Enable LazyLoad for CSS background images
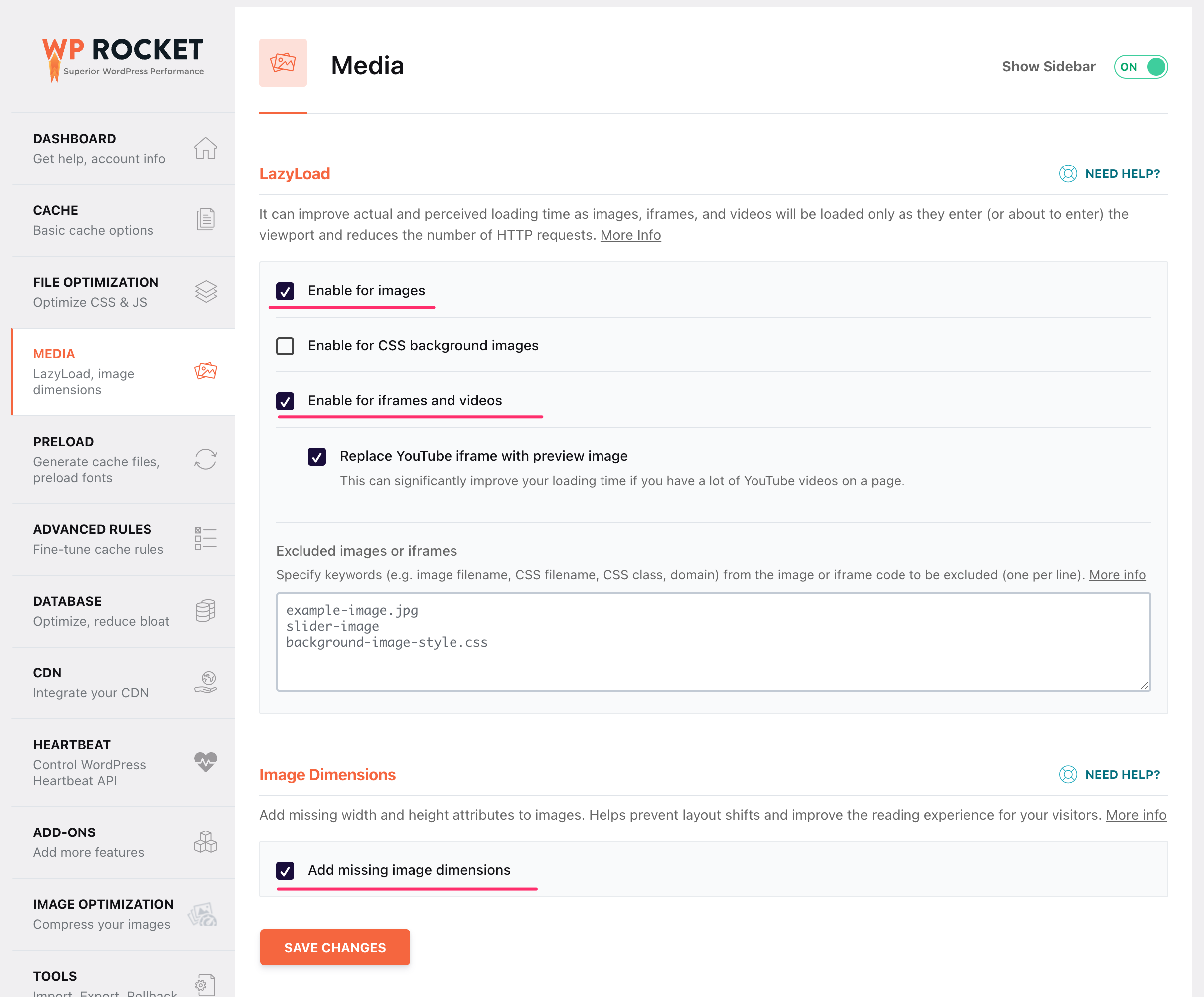 pos(285,346)
